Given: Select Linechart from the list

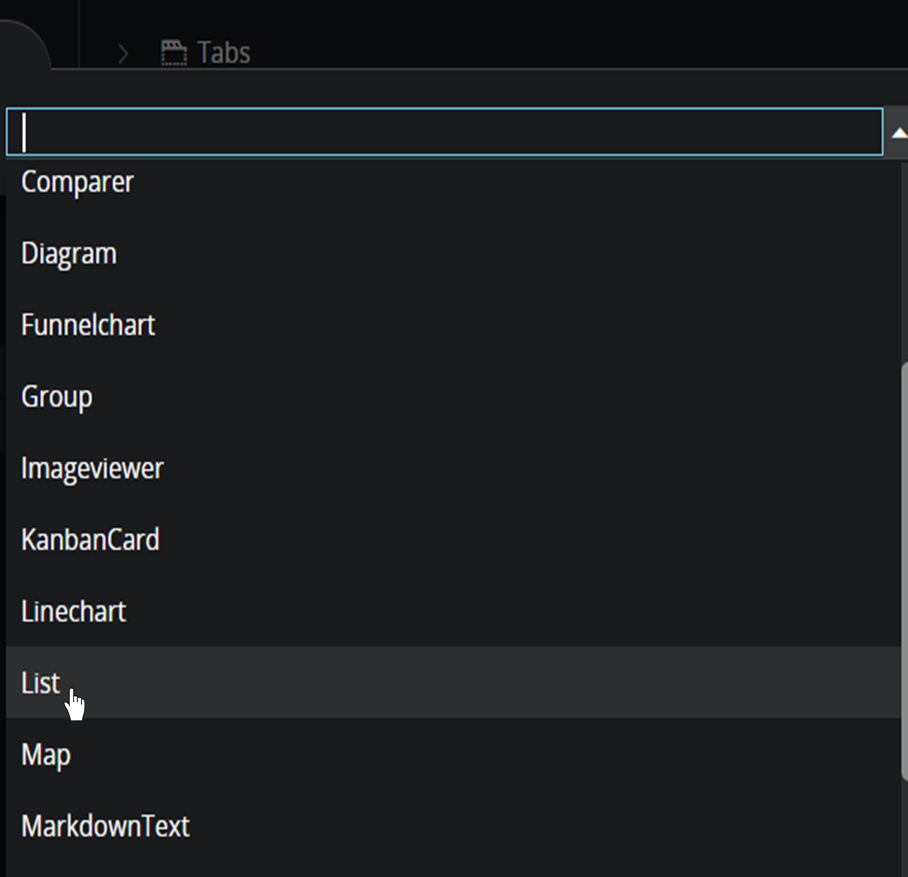Looking at the screenshot, I should point(73,611).
